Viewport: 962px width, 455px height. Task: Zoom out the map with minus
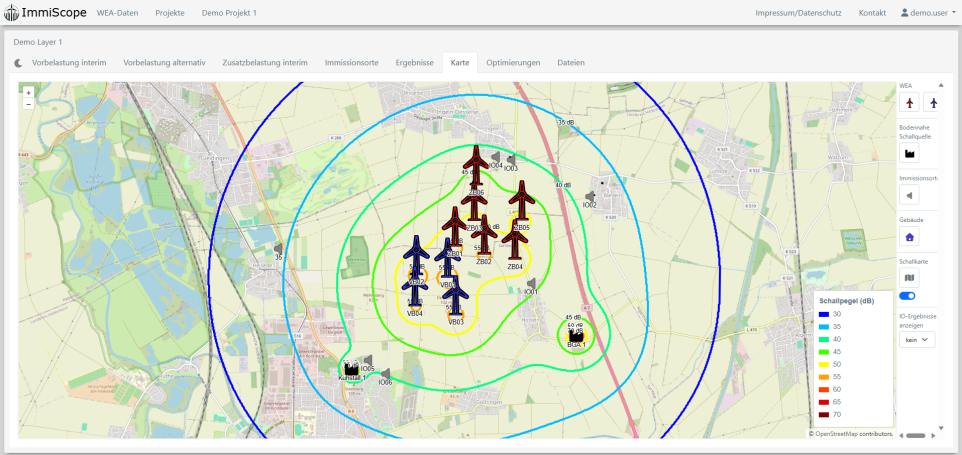click(28, 104)
